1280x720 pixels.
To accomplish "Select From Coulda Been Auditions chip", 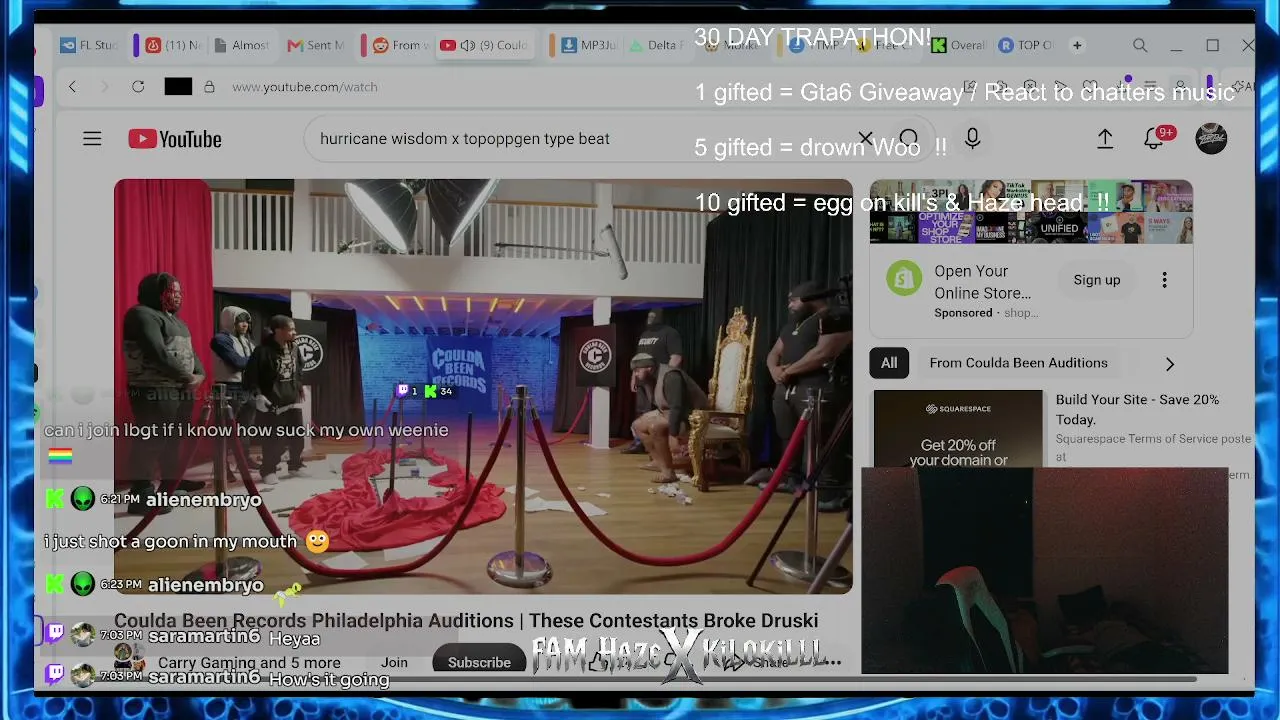I will coord(1018,363).
